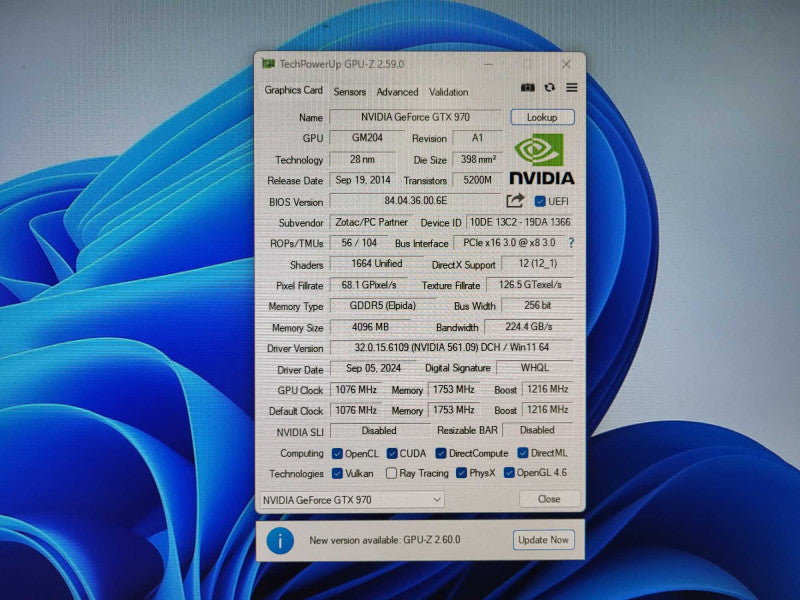Click the GPU Clock row Boost 1216 MHz
The image size is (800, 600).
coord(547,389)
